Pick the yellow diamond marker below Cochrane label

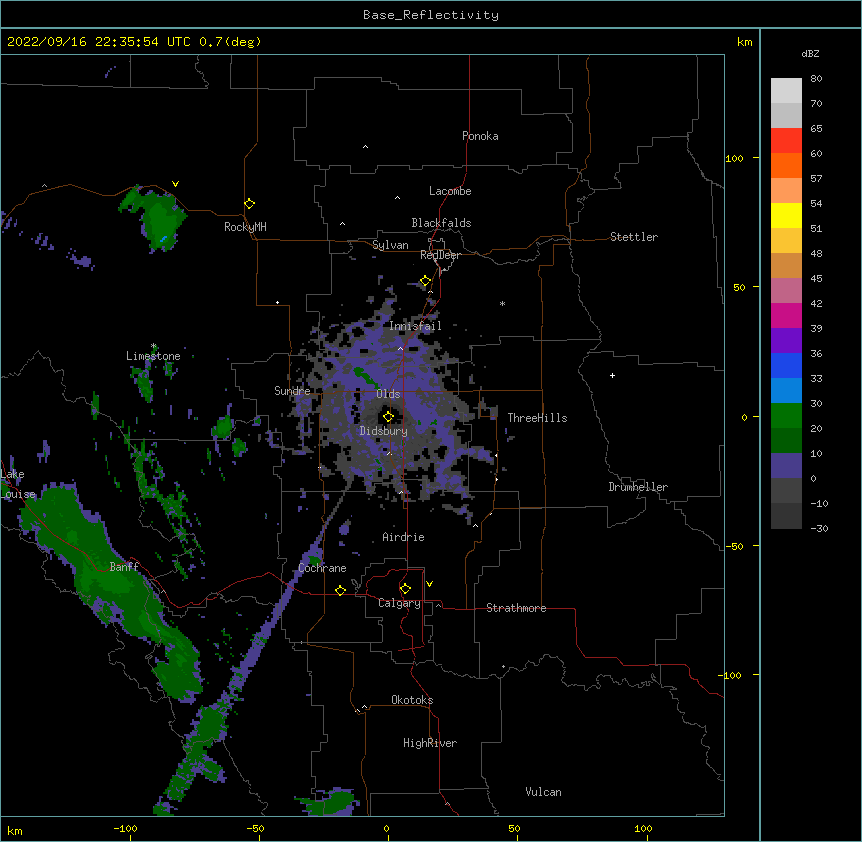[340, 590]
